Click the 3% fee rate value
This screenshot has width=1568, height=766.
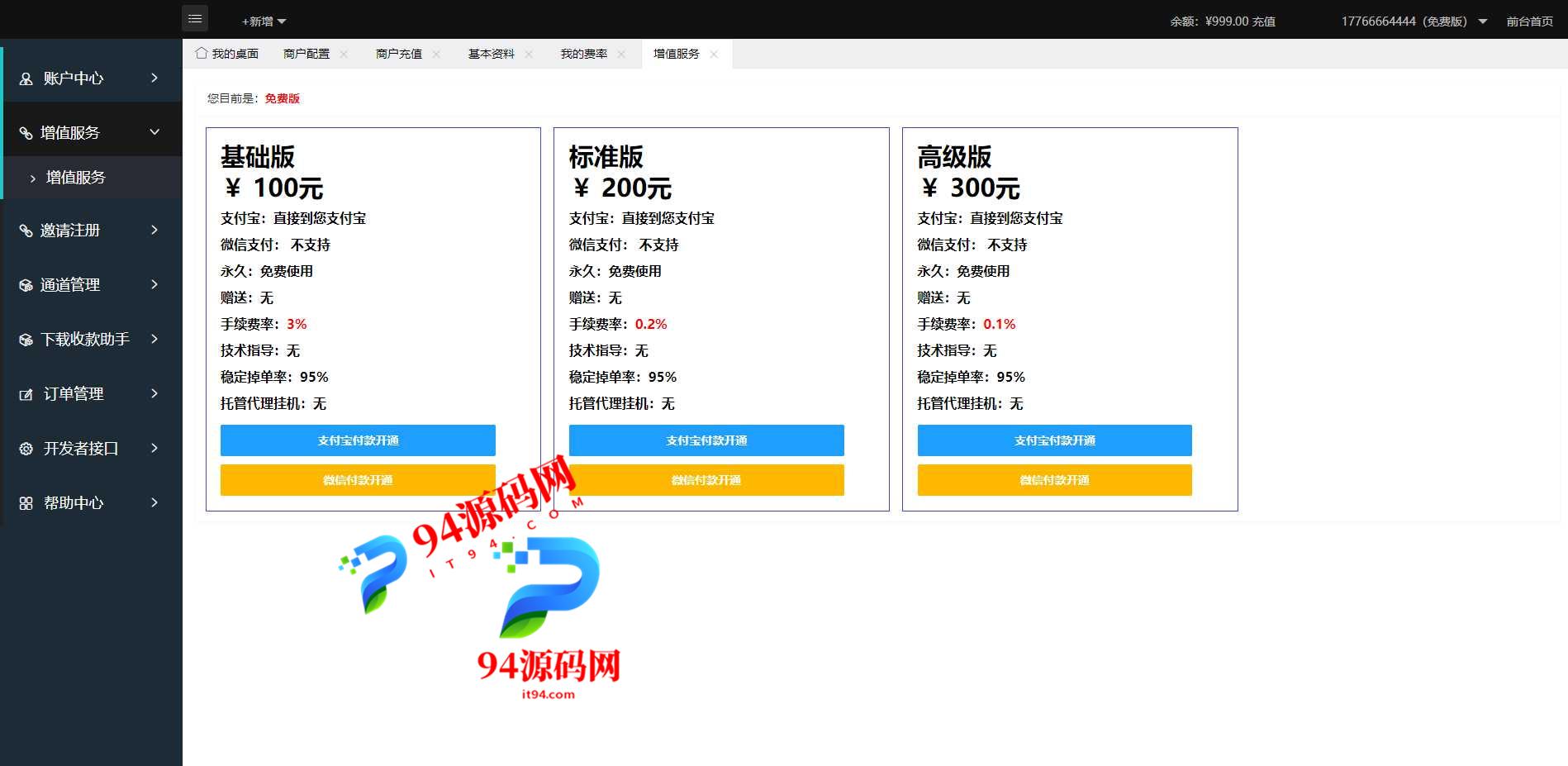pyautogui.click(x=297, y=324)
